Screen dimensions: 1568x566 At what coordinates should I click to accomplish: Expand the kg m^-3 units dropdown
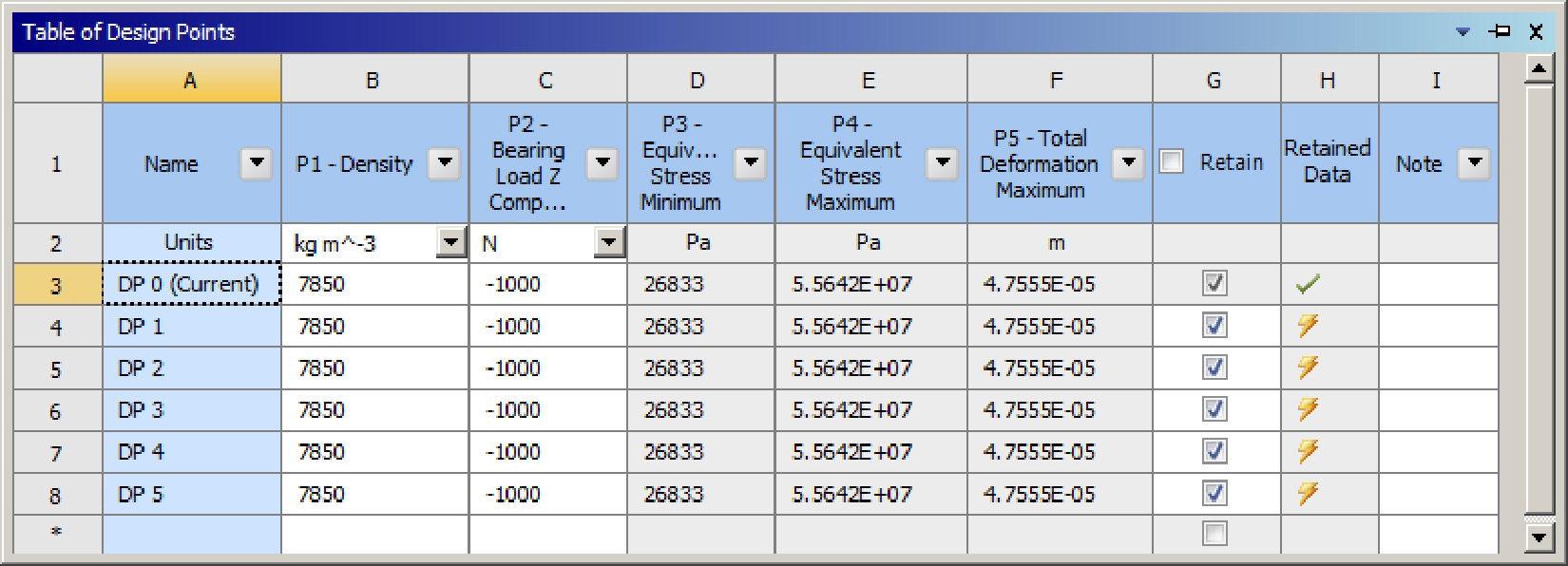[450, 243]
